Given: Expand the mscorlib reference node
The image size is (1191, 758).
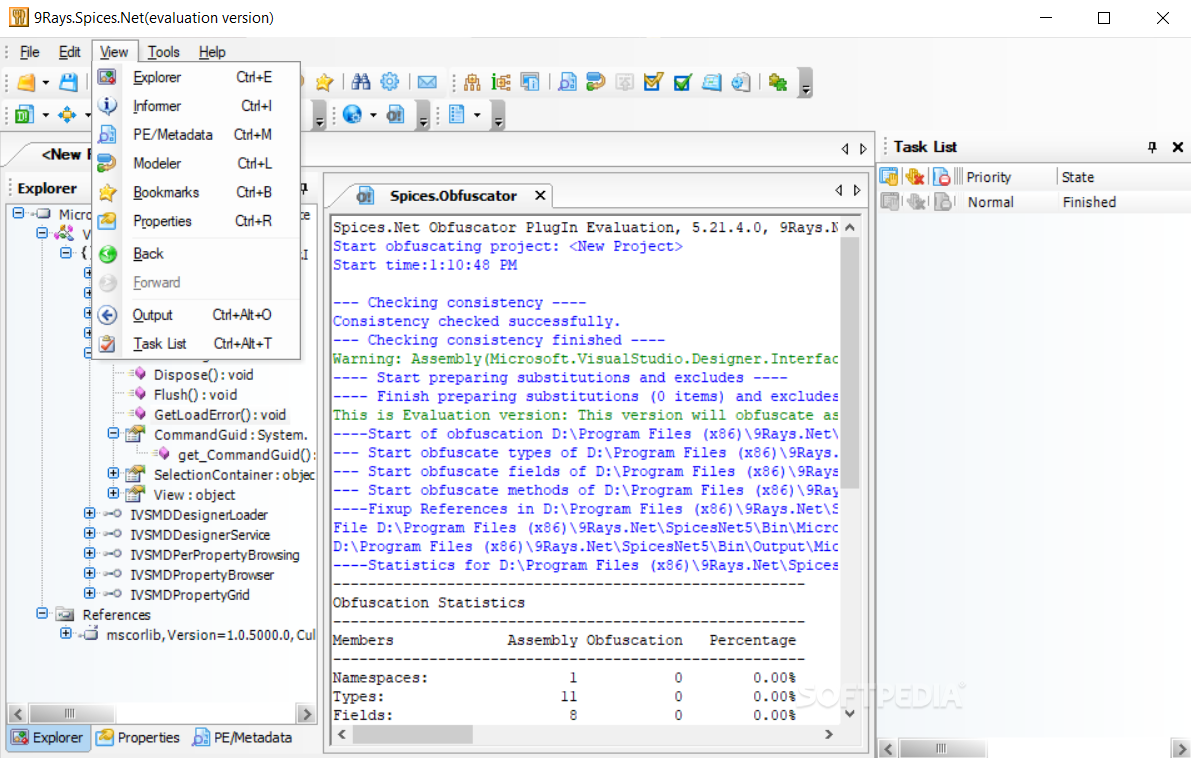Looking at the screenshot, I should (x=65, y=633).
